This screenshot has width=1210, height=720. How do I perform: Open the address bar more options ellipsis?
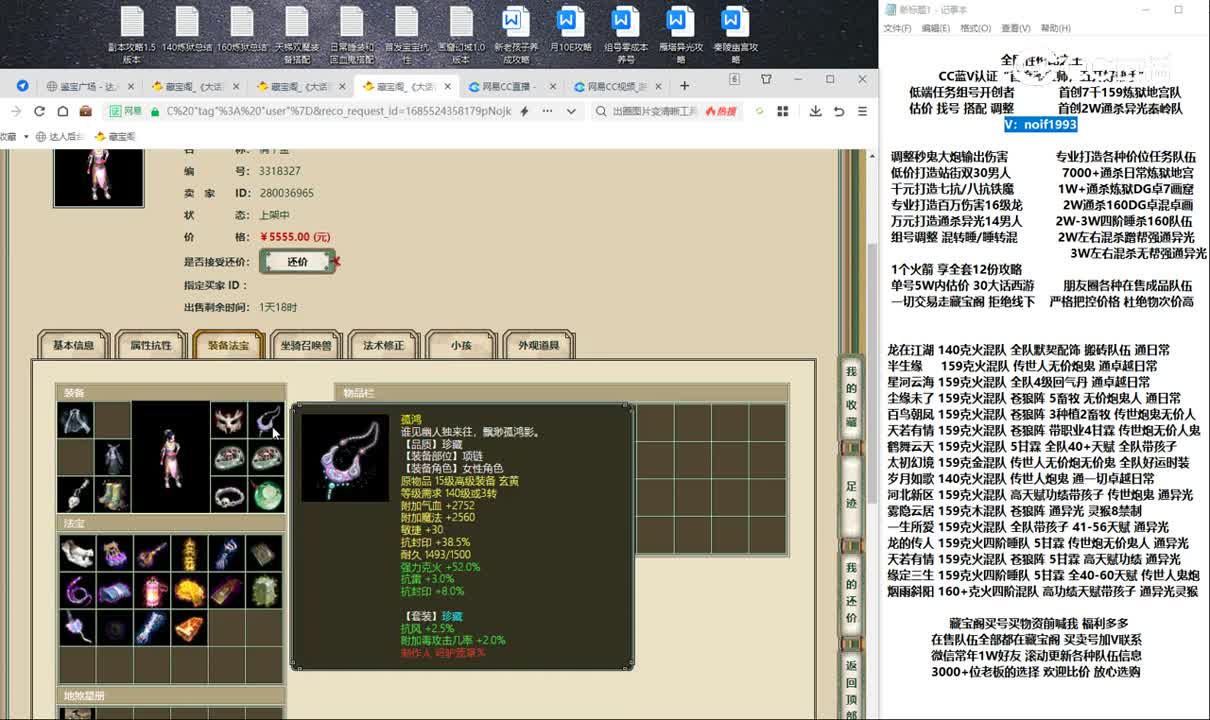tap(548, 111)
